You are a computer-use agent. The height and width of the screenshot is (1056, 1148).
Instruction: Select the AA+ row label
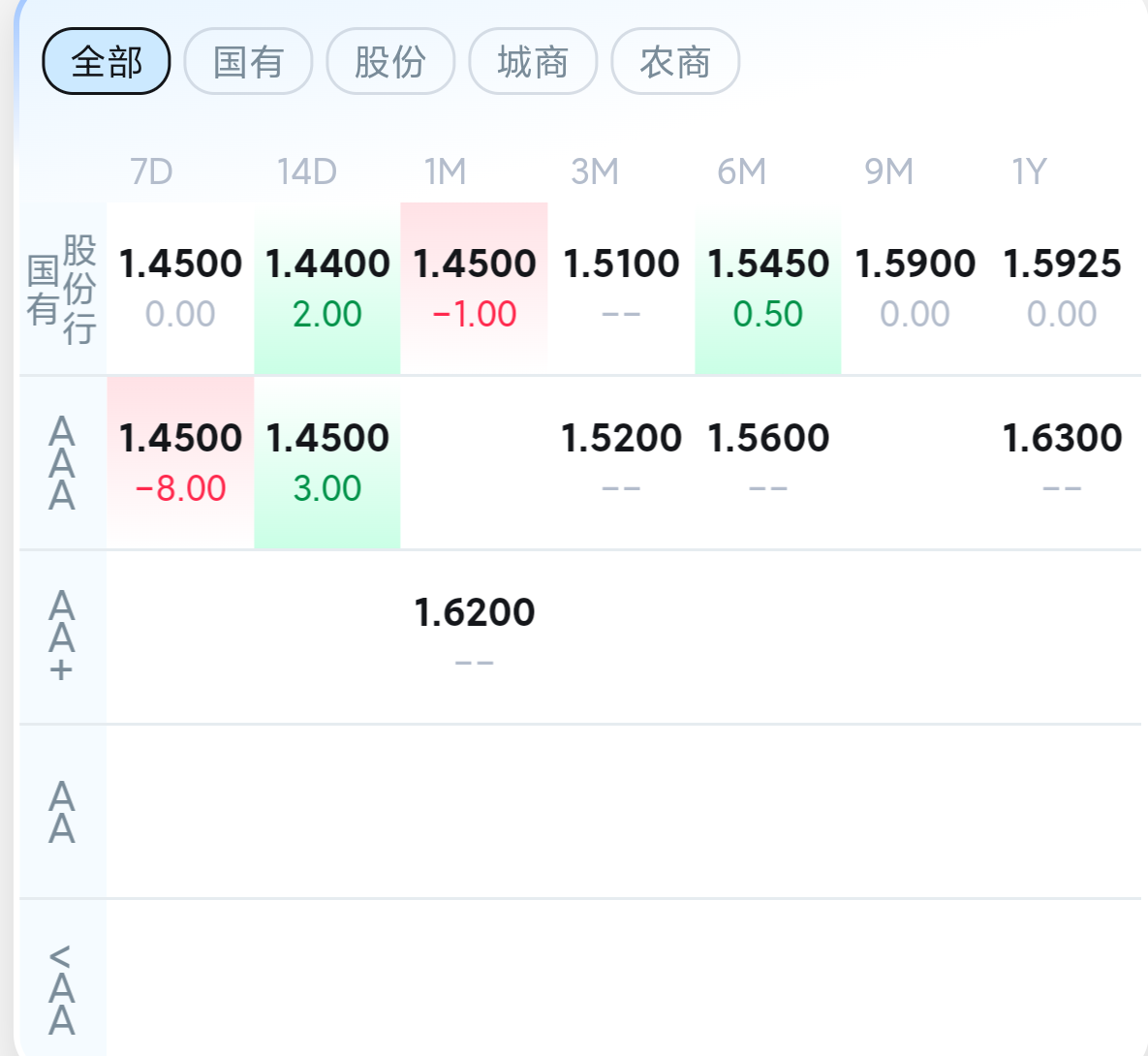(62, 637)
